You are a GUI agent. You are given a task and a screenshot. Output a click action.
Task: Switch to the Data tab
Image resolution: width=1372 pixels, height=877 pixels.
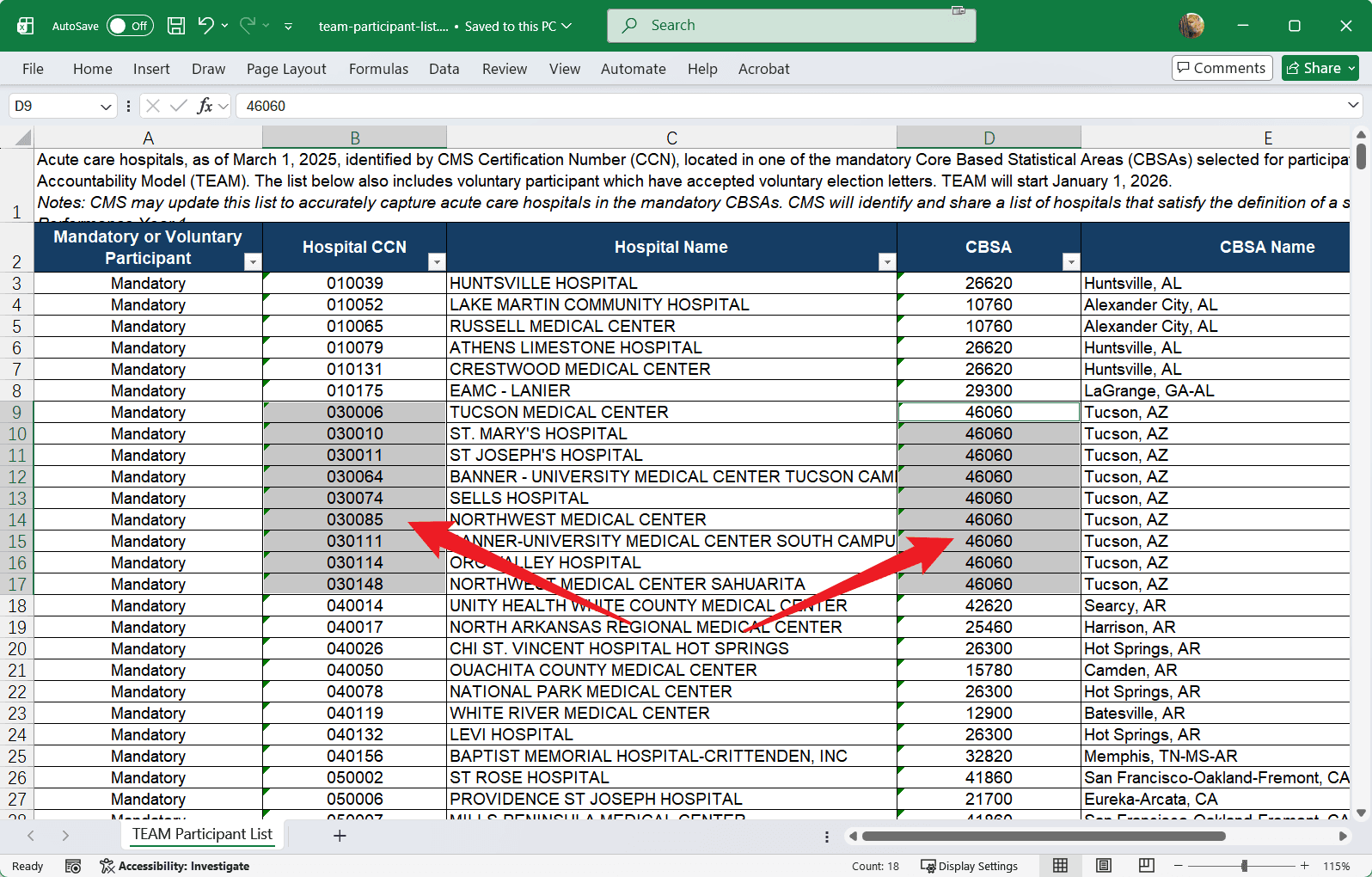point(444,69)
